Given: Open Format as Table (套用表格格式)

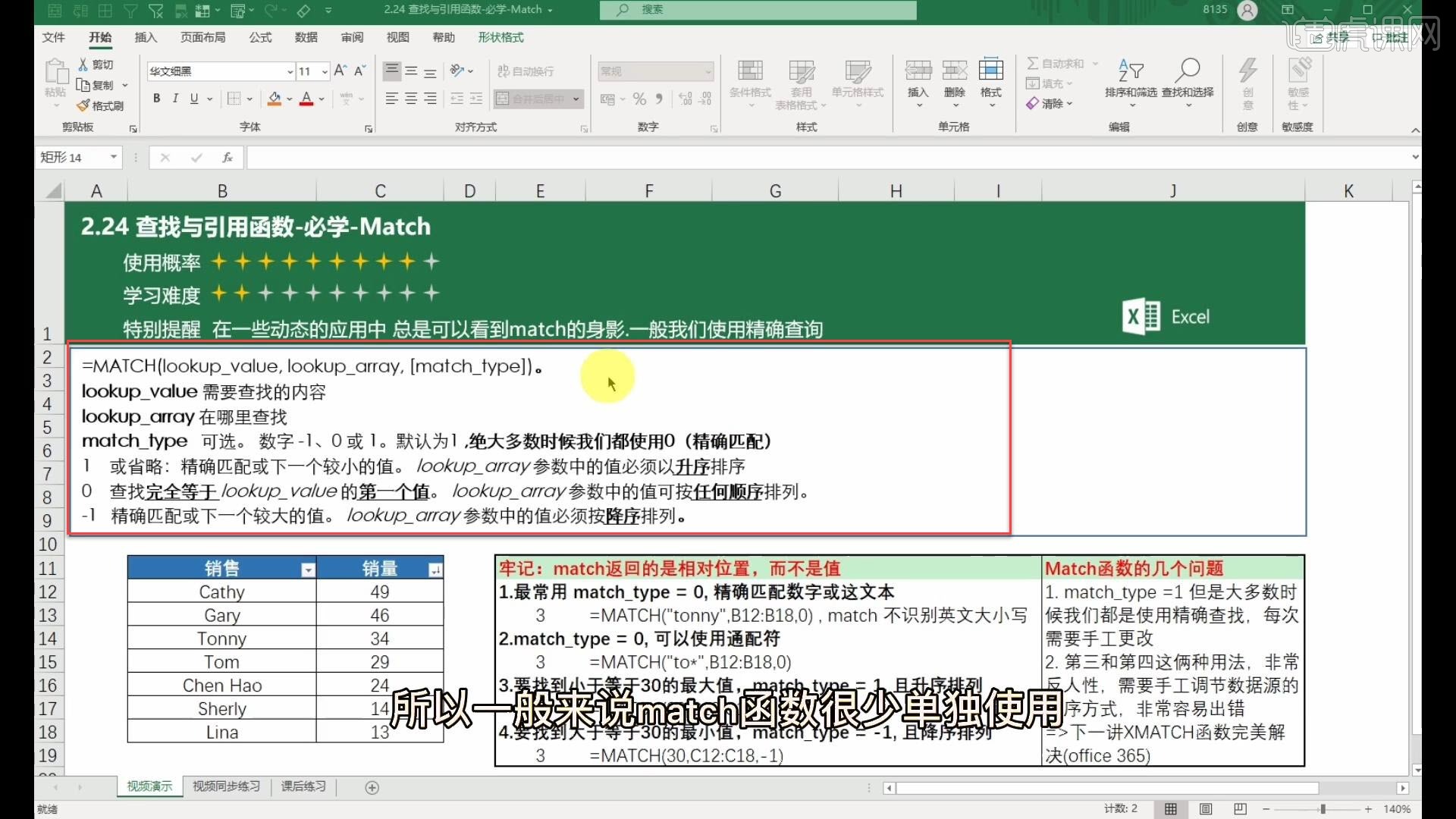Looking at the screenshot, I should 801,83.
